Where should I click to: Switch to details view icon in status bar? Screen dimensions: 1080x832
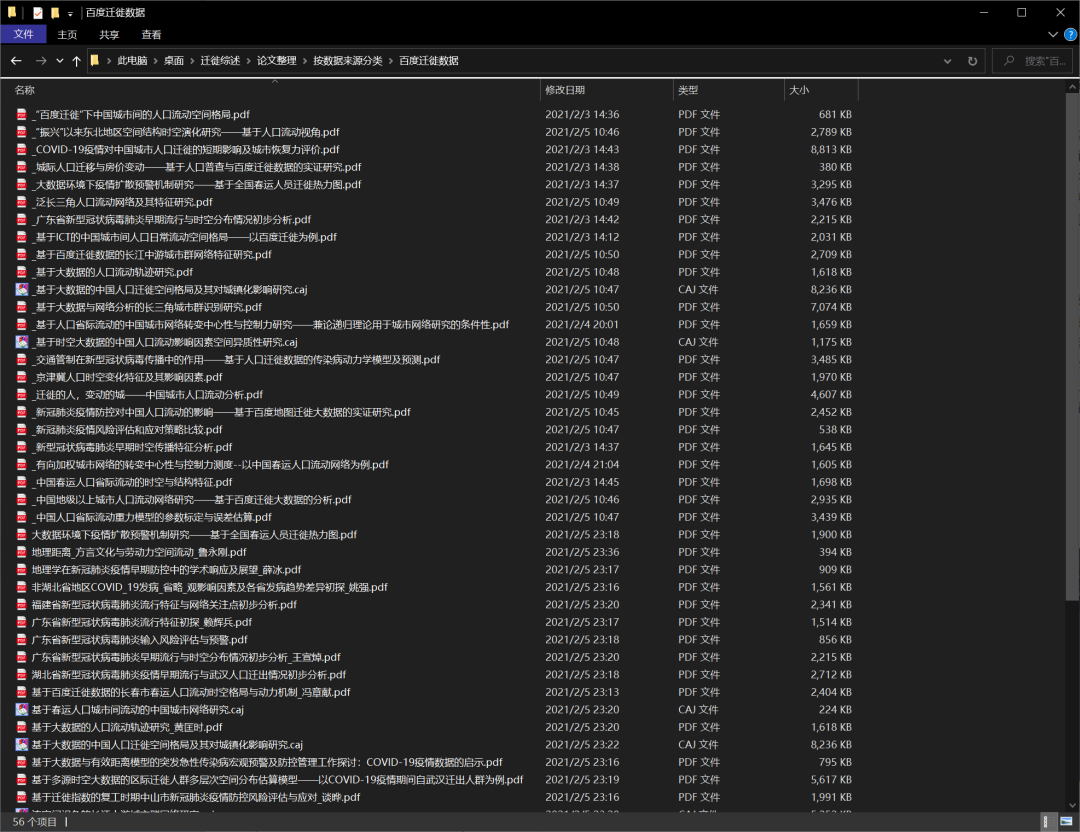1046,822
